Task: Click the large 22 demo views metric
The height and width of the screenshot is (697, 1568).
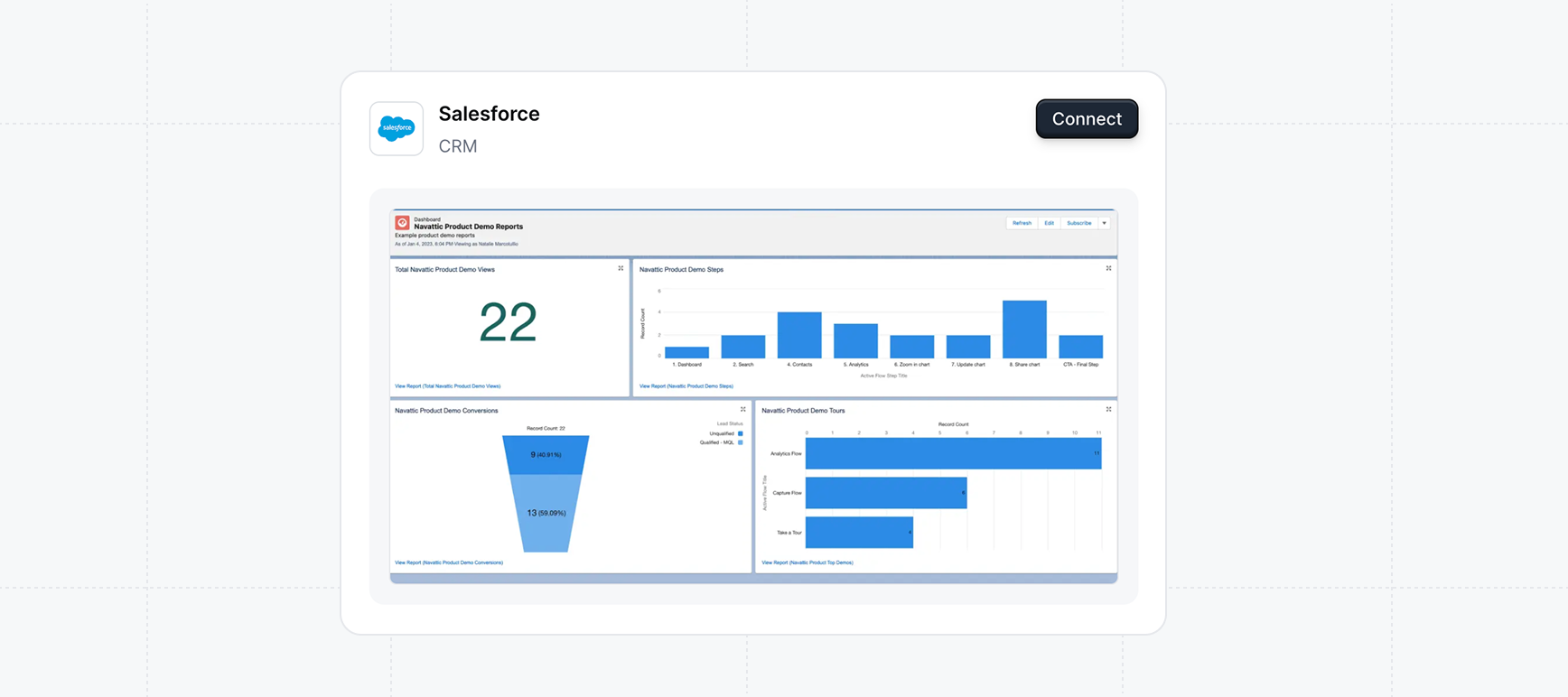Action: point(509,322)
